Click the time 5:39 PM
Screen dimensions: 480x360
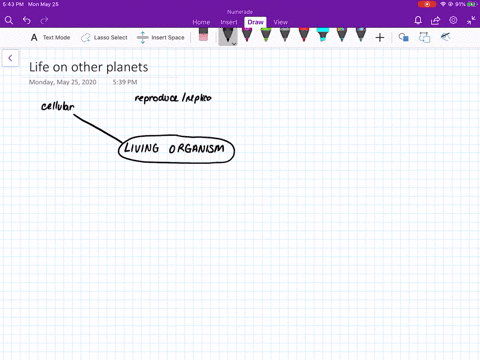tap(125, 82)
